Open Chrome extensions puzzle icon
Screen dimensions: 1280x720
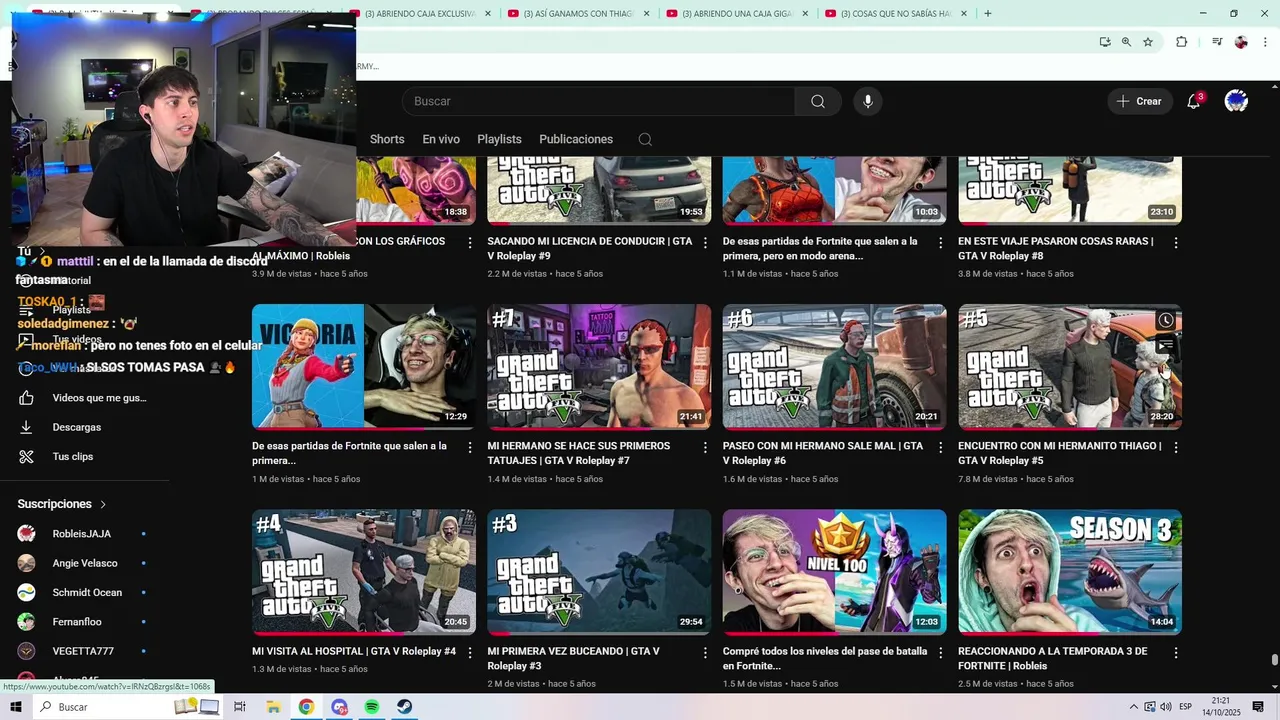pyautogui.click(x=1182, y=42)
